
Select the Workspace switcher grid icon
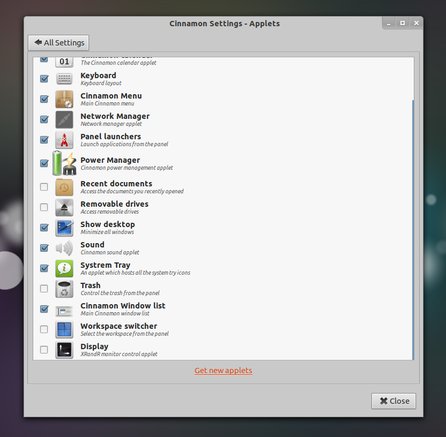[x=64, y=330]
